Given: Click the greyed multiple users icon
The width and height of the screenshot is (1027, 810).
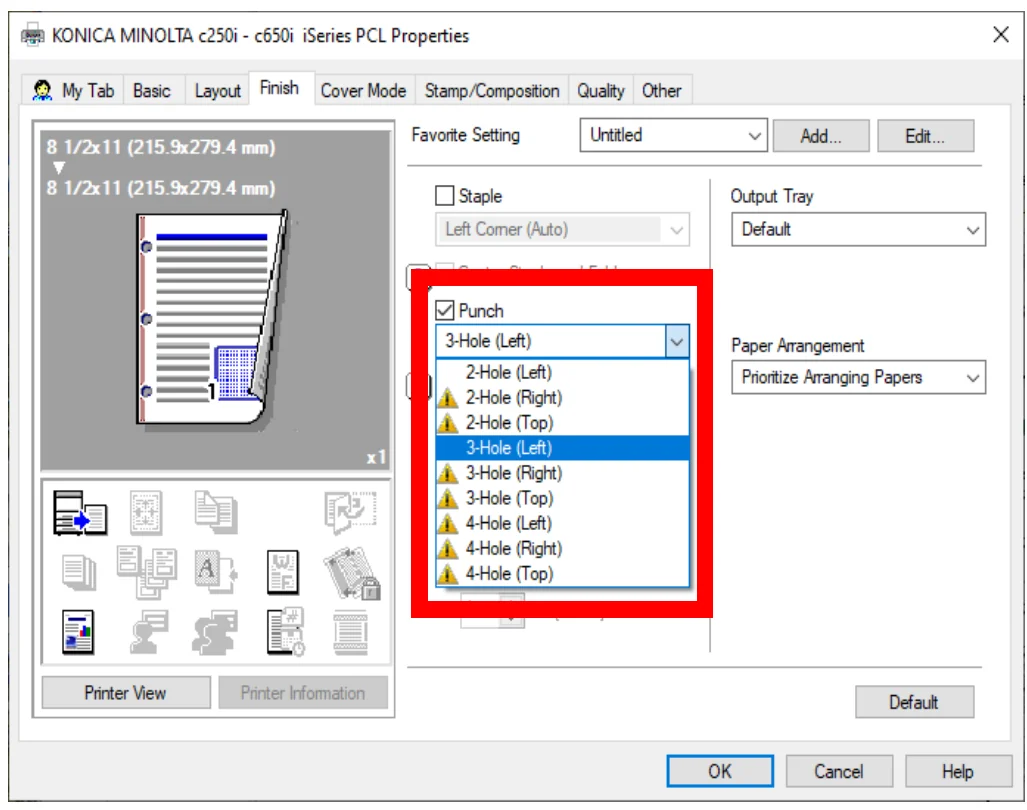Looking at the screenshot, I should coord(215,633).
